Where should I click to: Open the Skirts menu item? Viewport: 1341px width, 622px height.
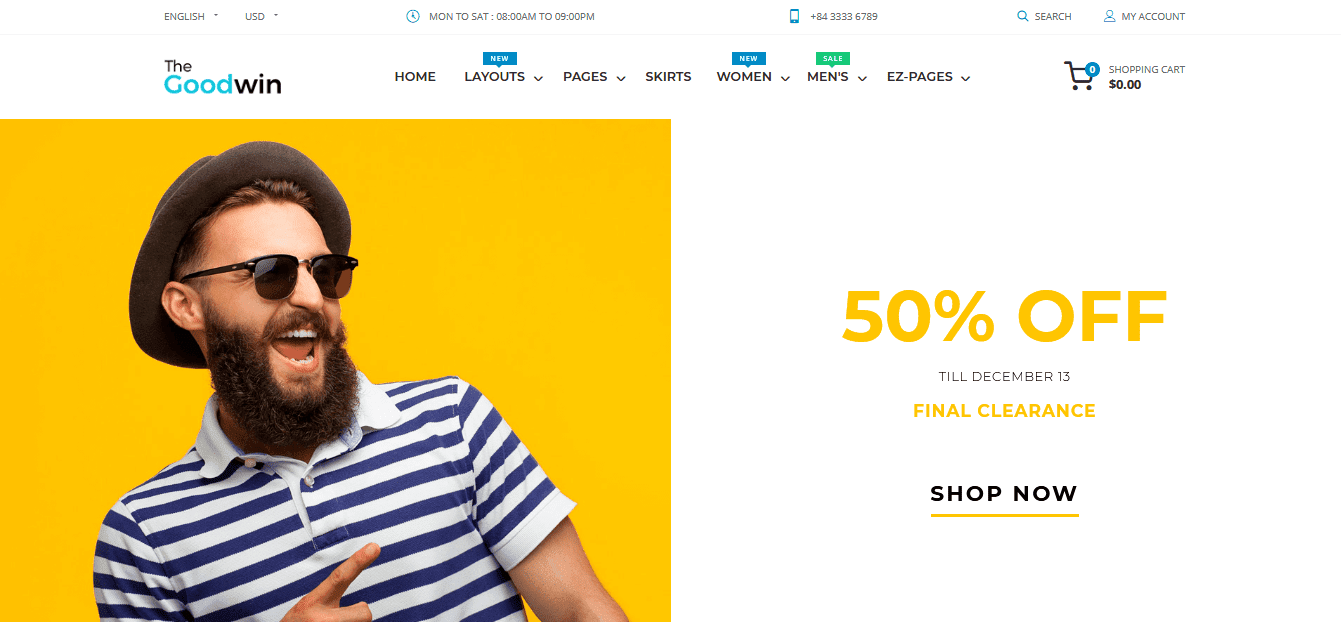(668, 77)
